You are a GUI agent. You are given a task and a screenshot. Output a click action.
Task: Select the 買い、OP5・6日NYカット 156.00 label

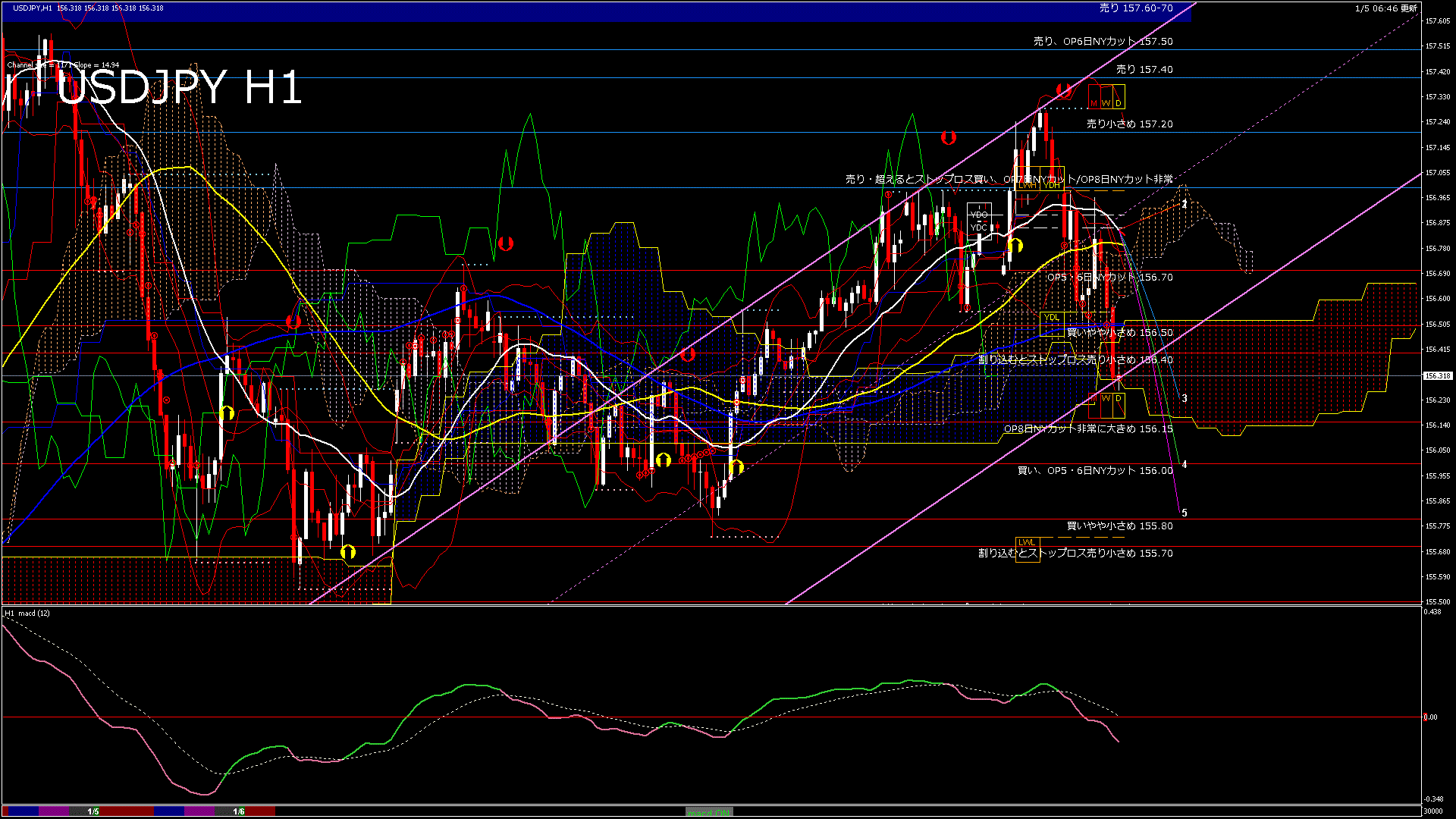click(1094, 471)
